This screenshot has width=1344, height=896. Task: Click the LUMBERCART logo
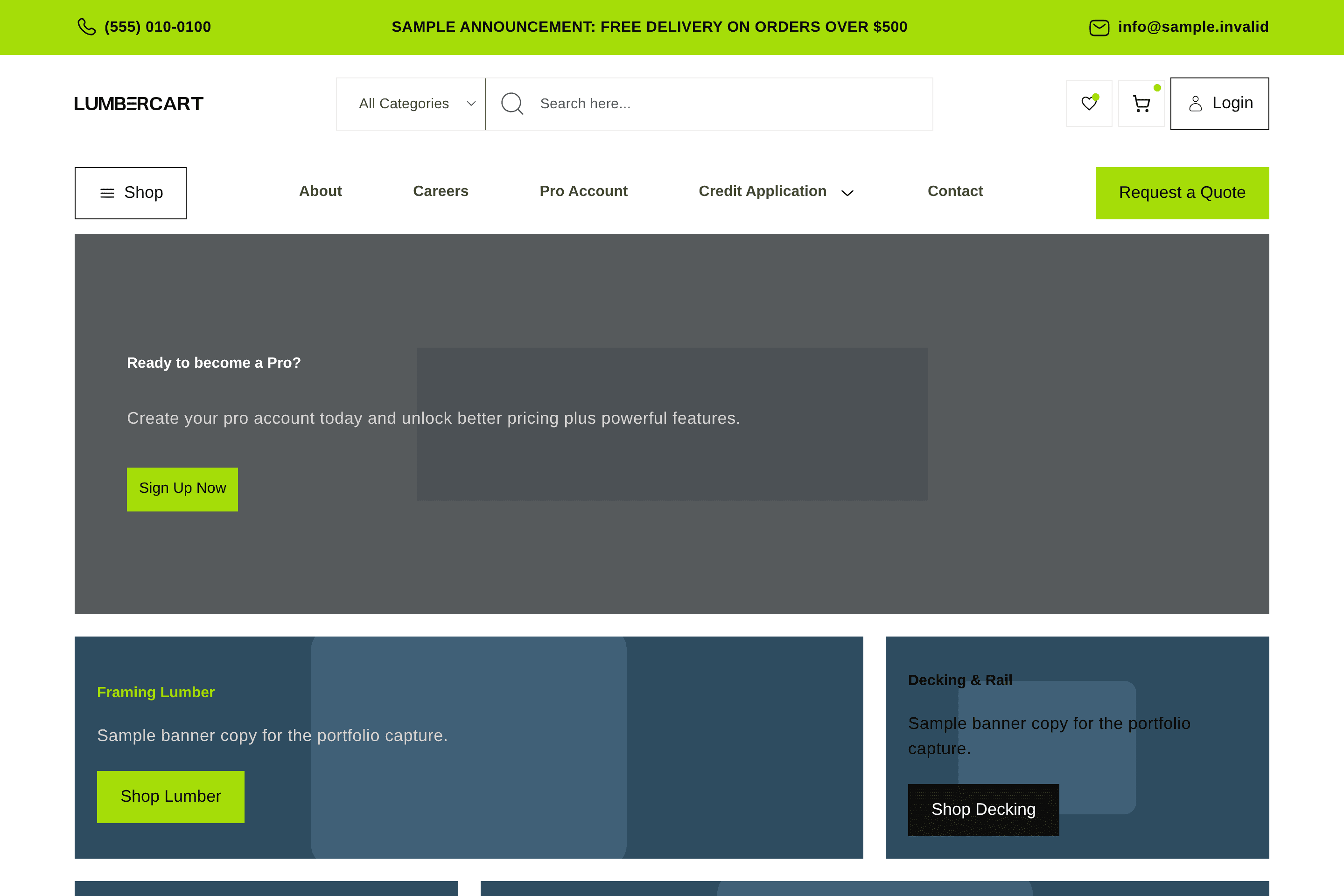click(139, 104)
